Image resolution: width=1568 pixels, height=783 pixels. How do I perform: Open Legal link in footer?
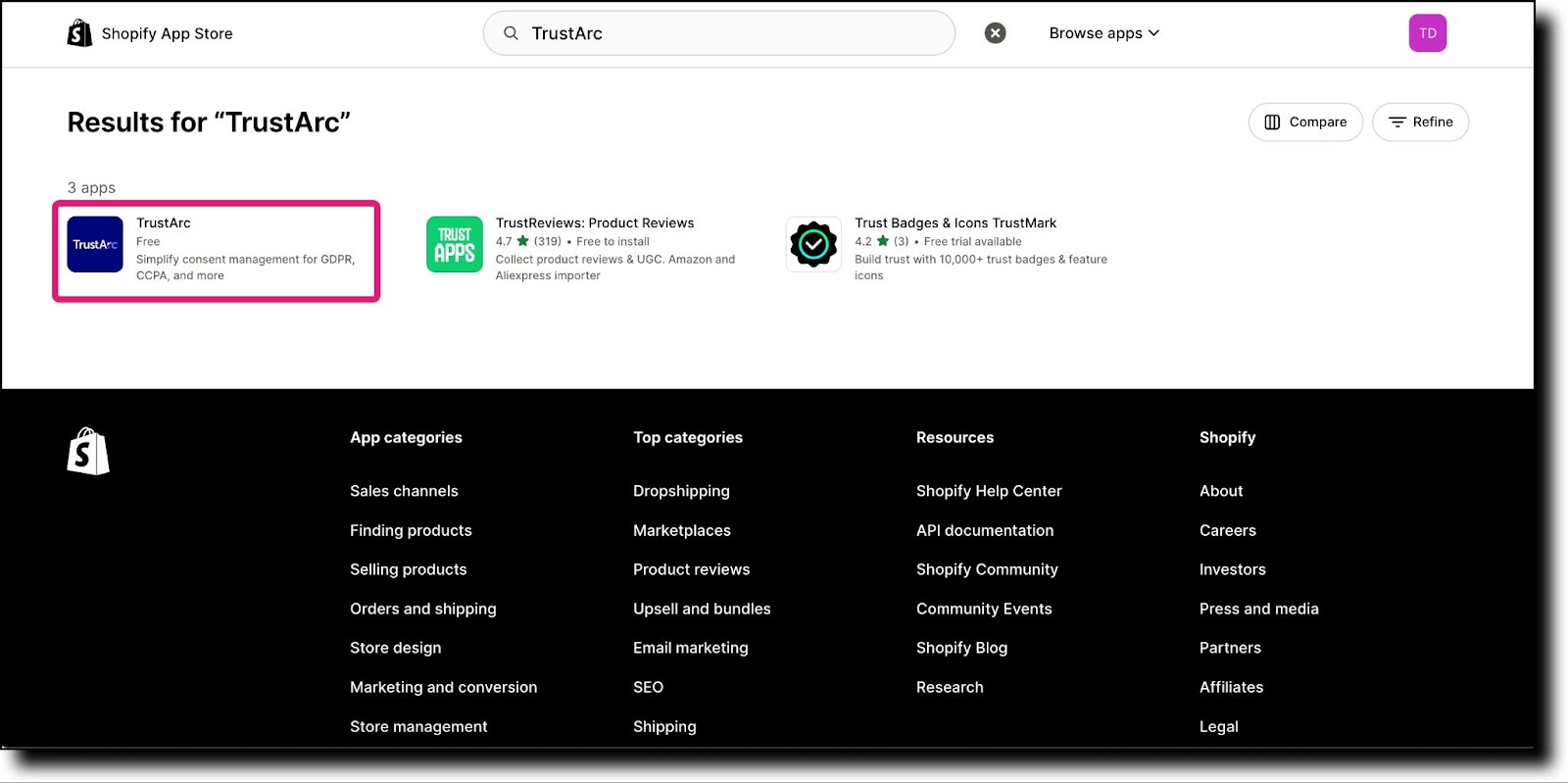click(1219, 726)
